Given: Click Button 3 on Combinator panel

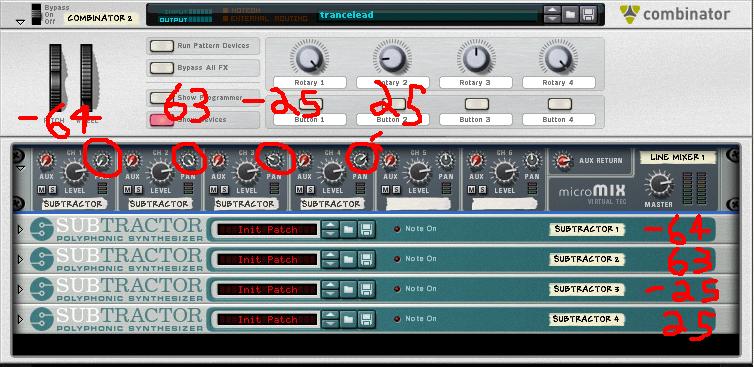Looking at the screenshot, I should pos(477,104).
